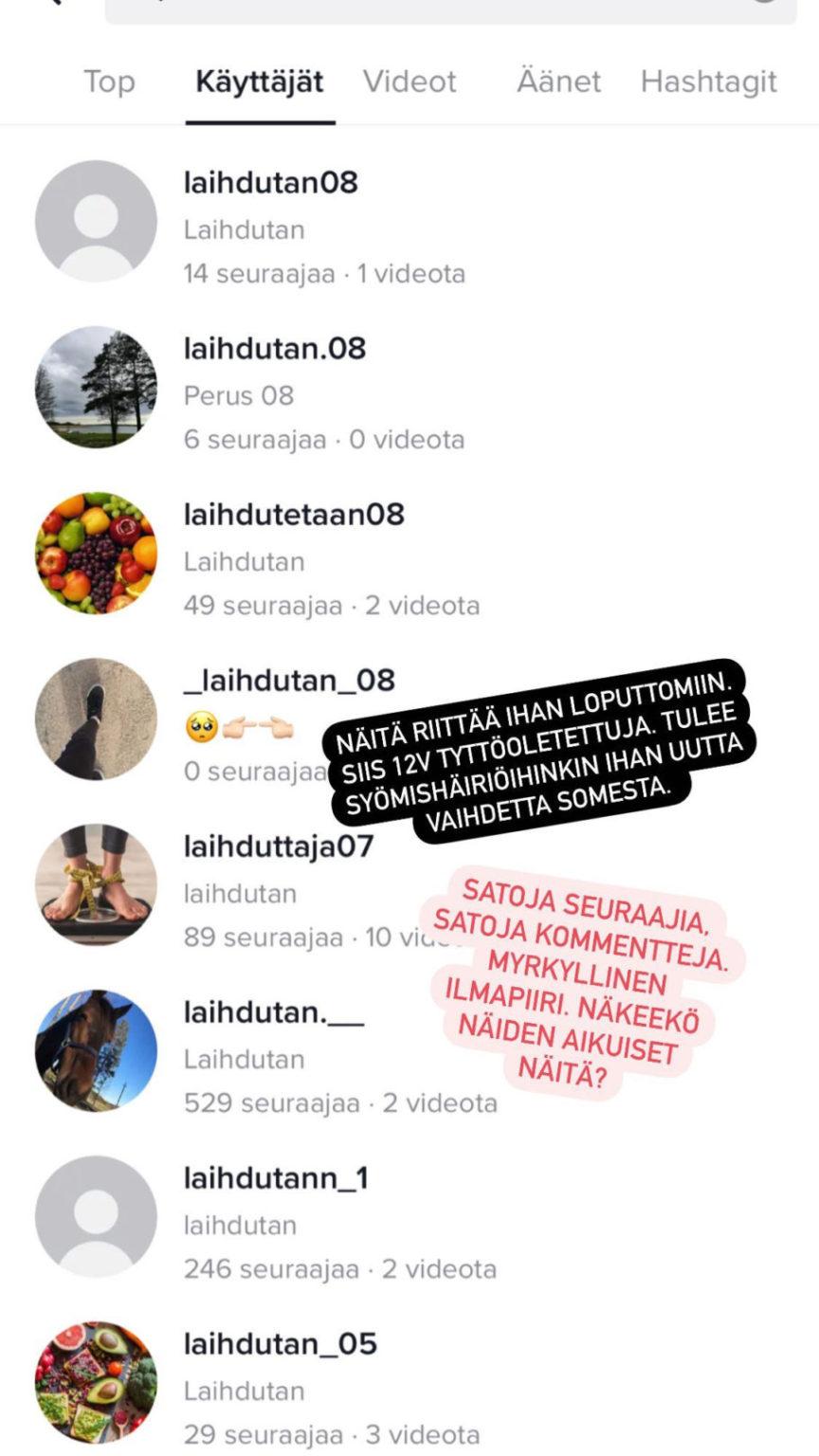Open laihdutan08 default avatar
The height and width of the screenshot is (1456, 819).
(96, 221)
